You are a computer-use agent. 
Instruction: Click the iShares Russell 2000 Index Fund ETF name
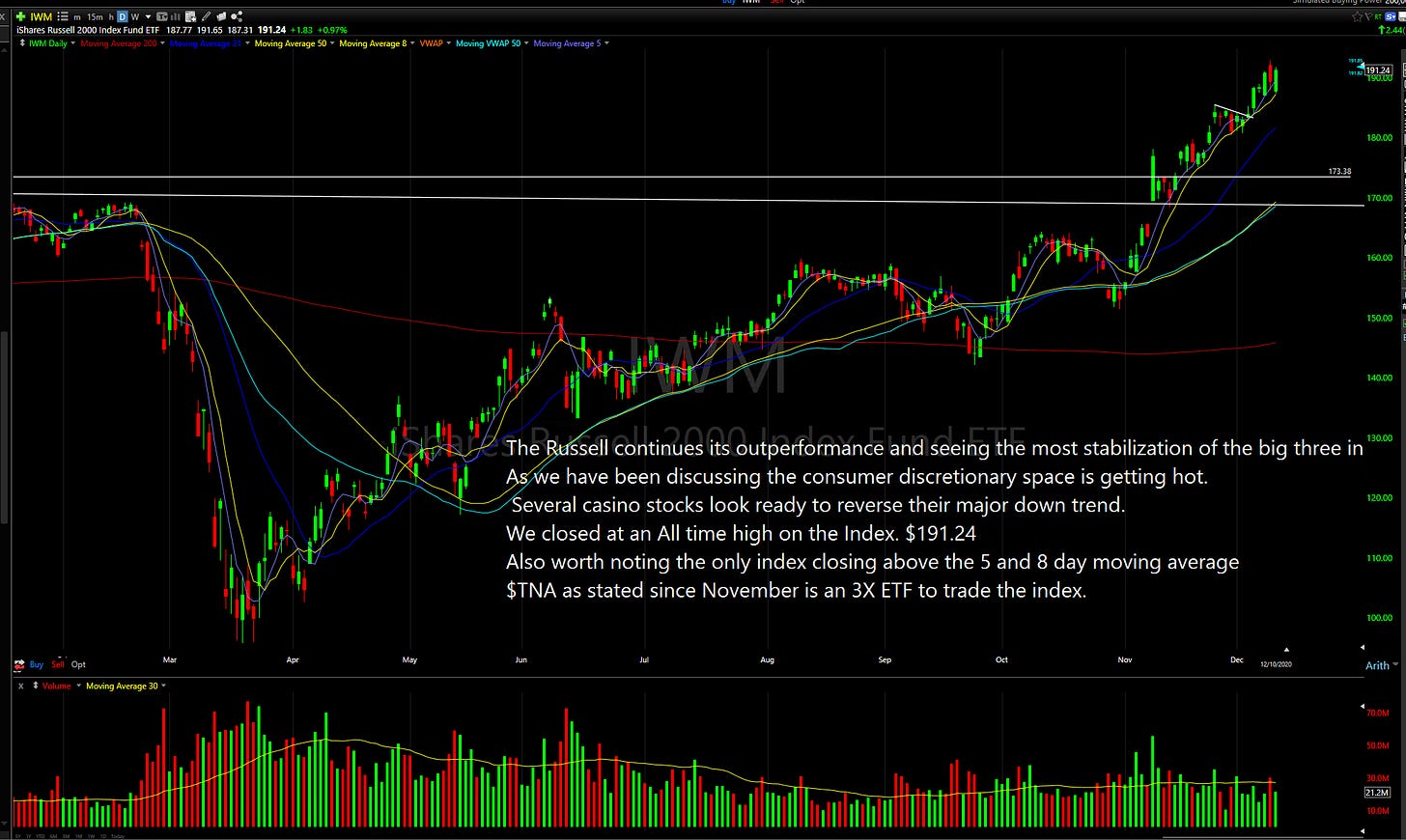(x=88, y=30)
